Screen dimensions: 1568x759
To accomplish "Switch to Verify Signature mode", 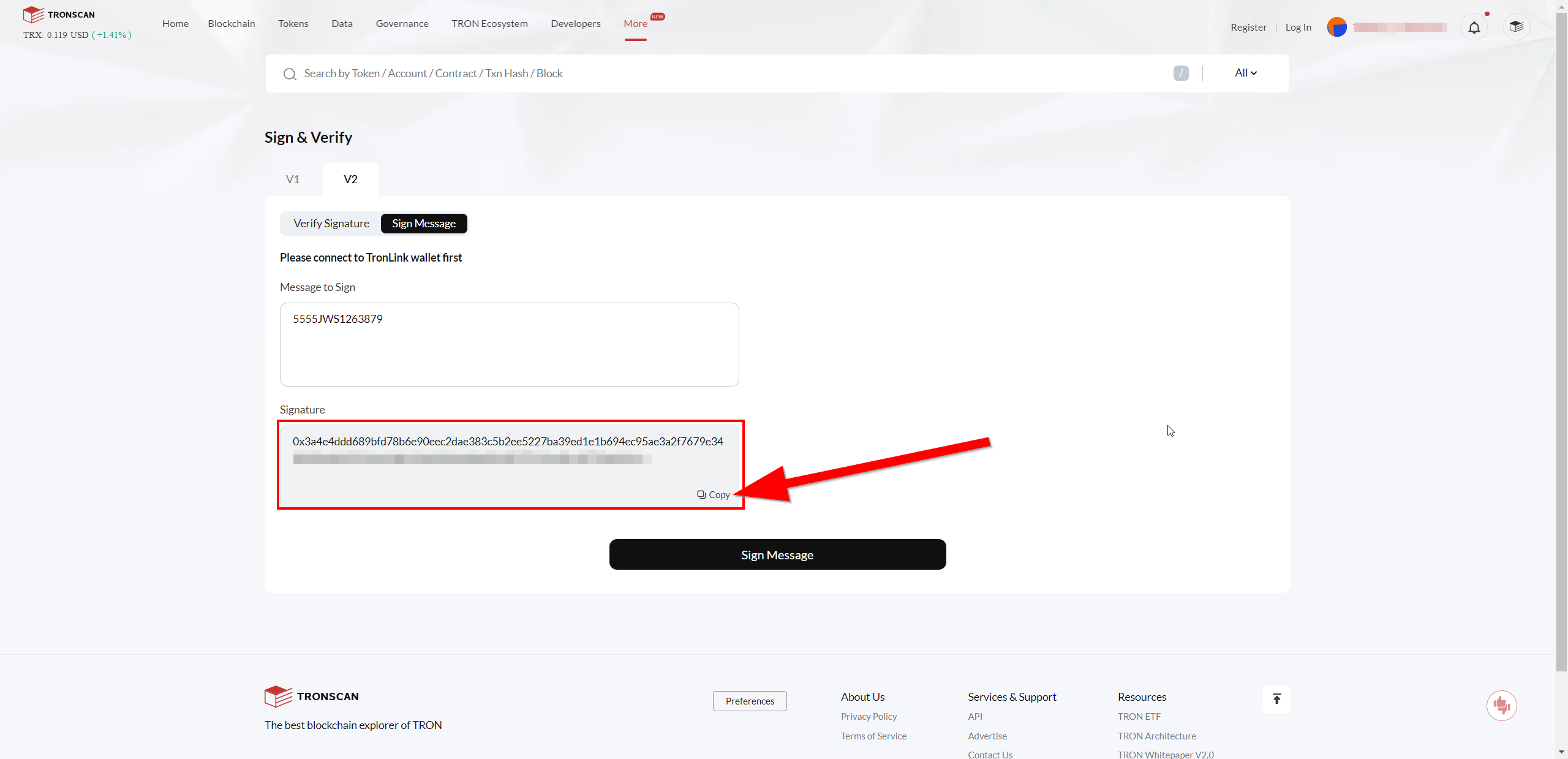I will click(331, 224).
